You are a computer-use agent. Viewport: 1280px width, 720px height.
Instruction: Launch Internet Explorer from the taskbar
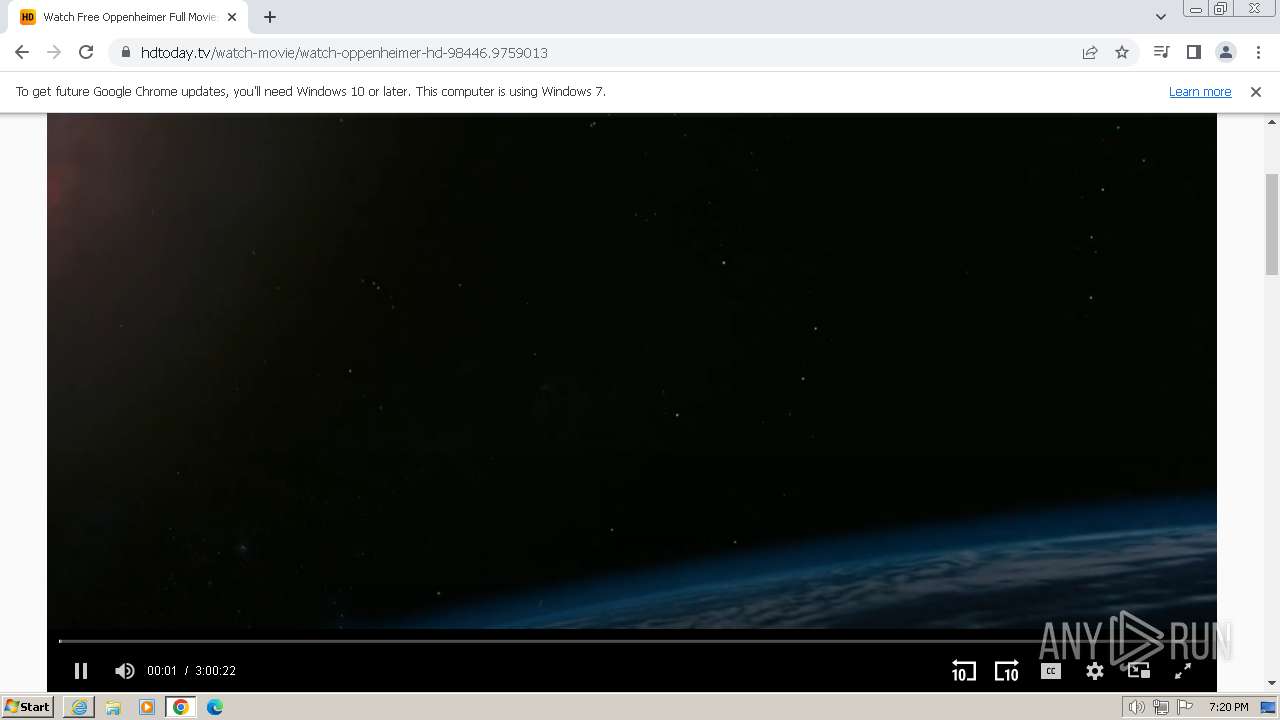point(79,707)
